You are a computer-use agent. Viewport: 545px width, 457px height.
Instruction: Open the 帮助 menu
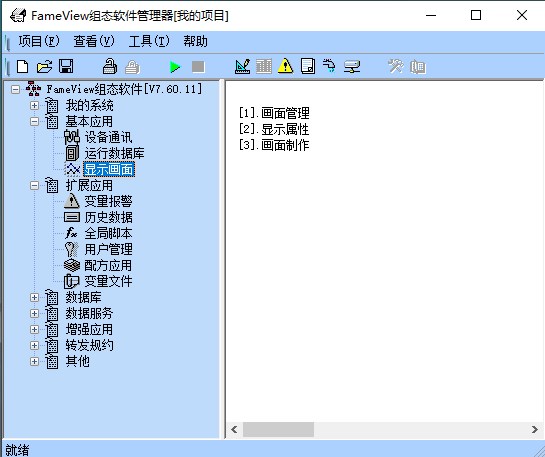click(195, 41)
